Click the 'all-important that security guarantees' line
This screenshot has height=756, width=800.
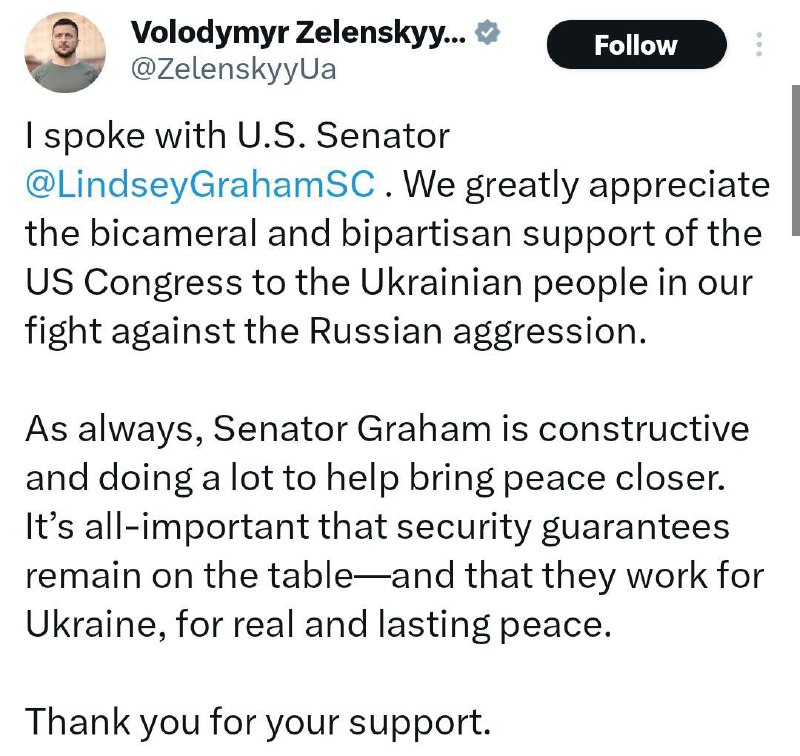(x=377, y=527)
